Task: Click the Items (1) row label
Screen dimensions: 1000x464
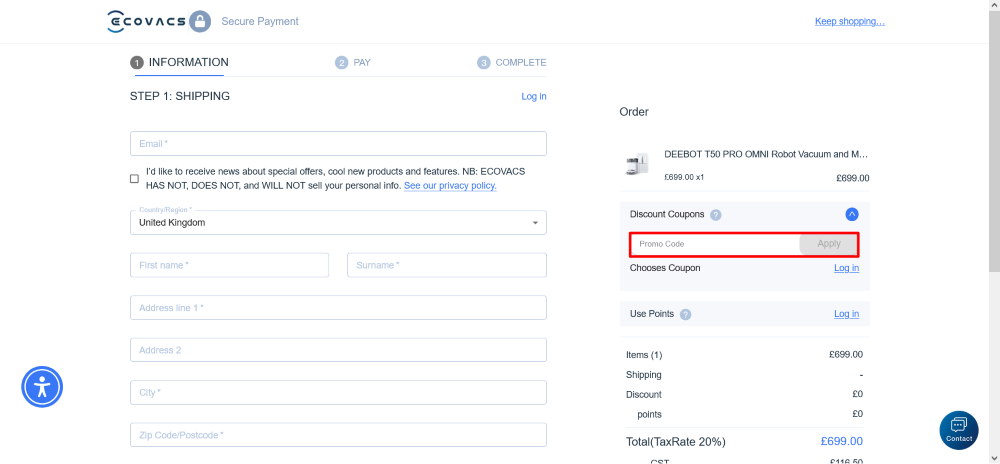Action: pos(644,354)
